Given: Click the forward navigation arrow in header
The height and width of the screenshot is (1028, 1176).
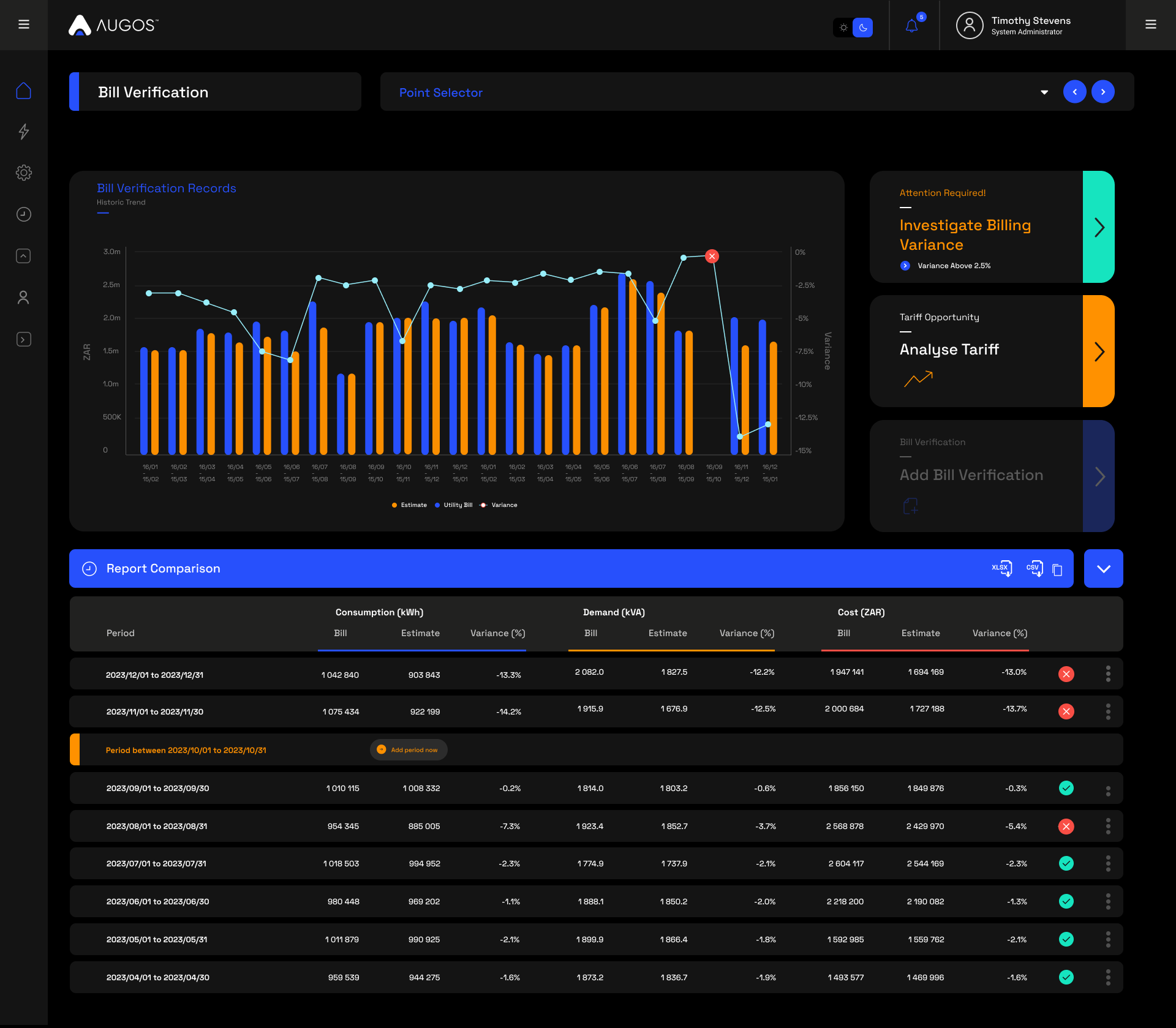Looking at the screenshot, I should point(1104,92).
